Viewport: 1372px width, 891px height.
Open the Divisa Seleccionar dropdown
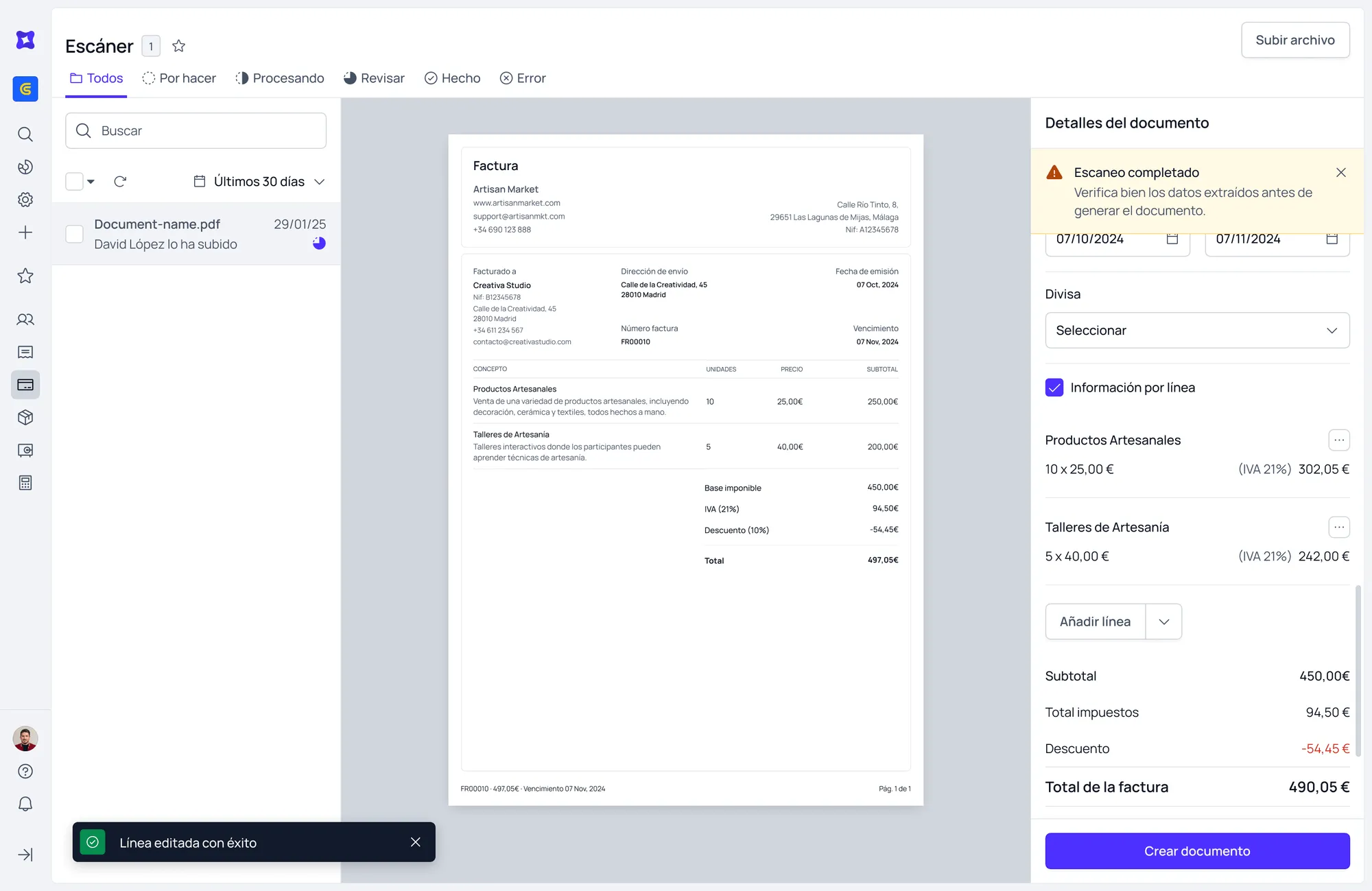(x=1198, y=331)
